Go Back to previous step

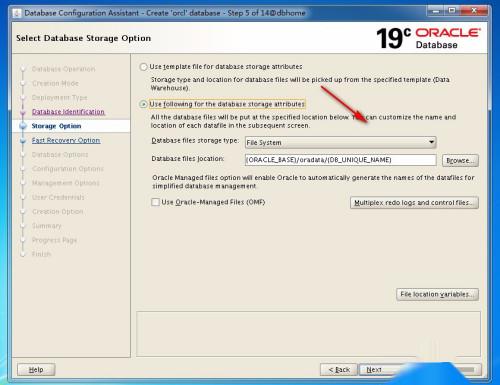pyautogui.click(x=339, y=370)
